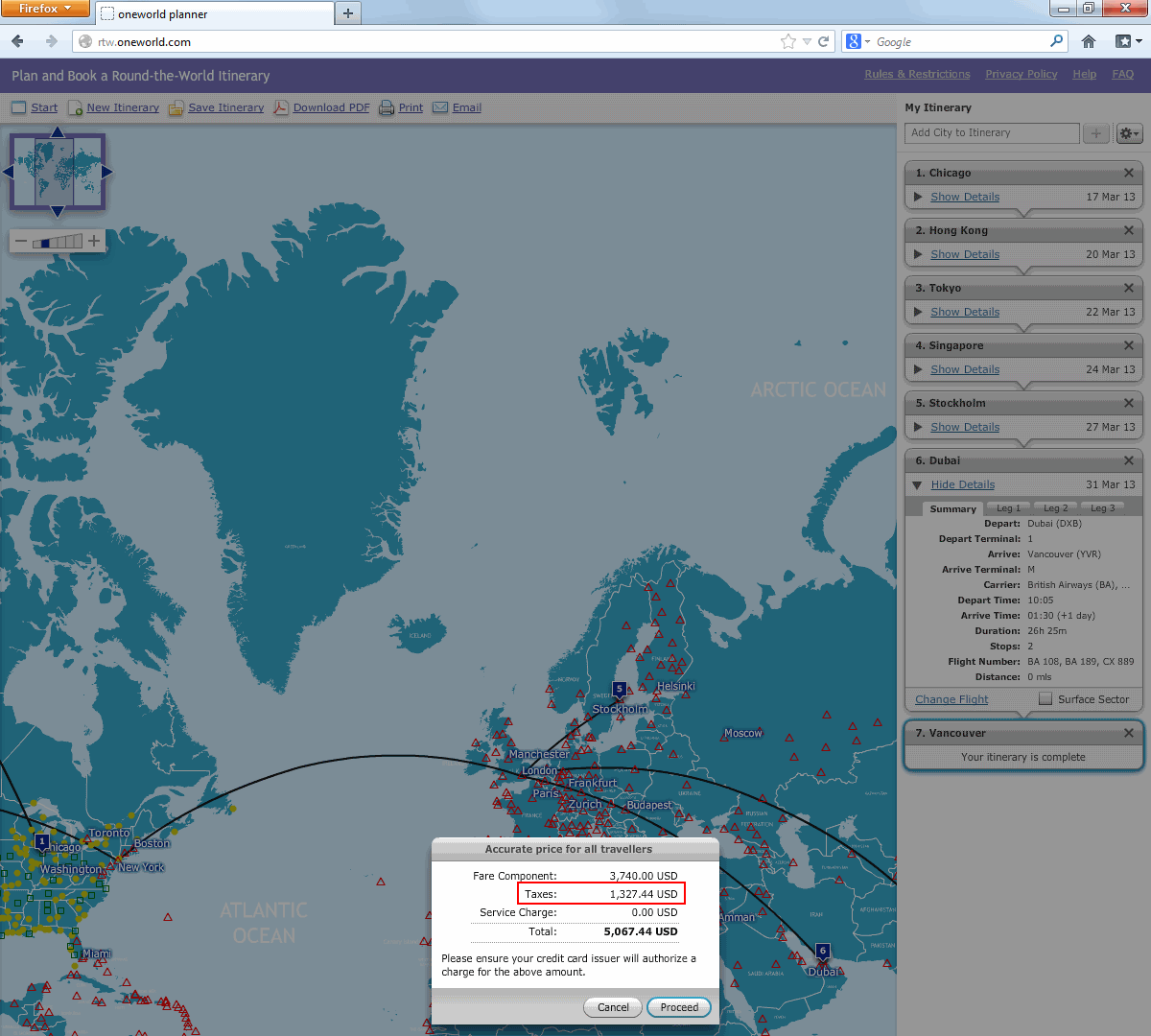The image size is (1151, 1036).
Task: Click the Proceed button
Action: click(x=679, y=1007)
